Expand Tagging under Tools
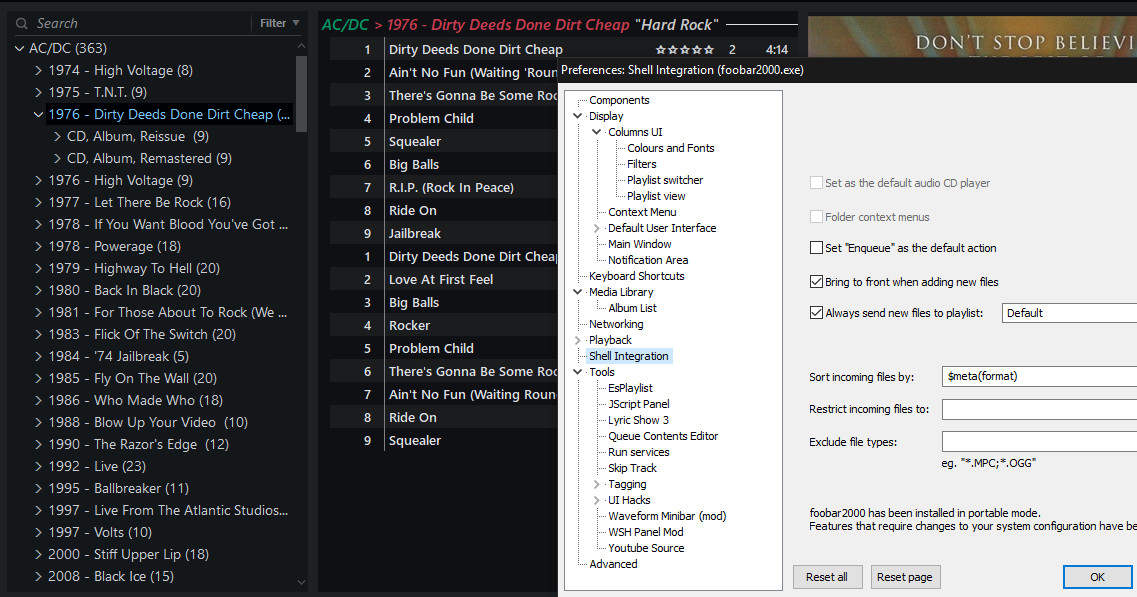Viewport: 1137px width, 597px height. click(597, 485)
